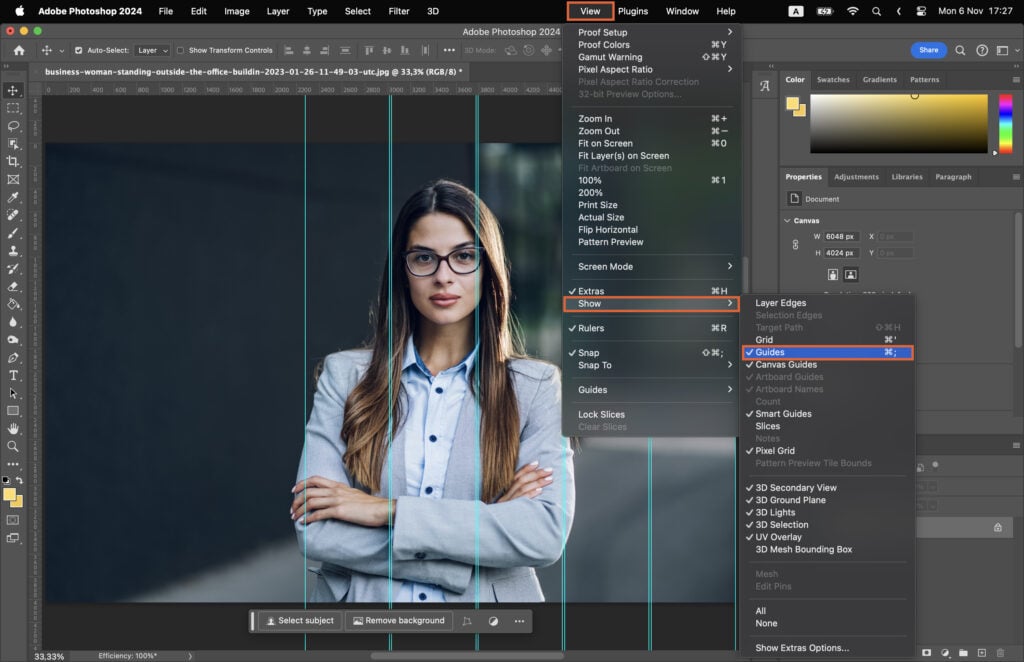Select the Type tool

click(x=13, y=376)
